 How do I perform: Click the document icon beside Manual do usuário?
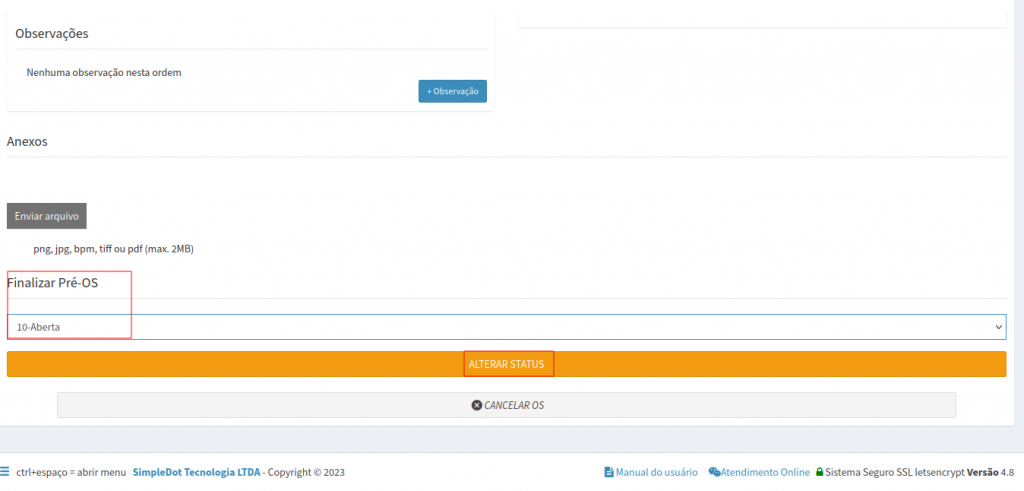click(x=608, y=472)
